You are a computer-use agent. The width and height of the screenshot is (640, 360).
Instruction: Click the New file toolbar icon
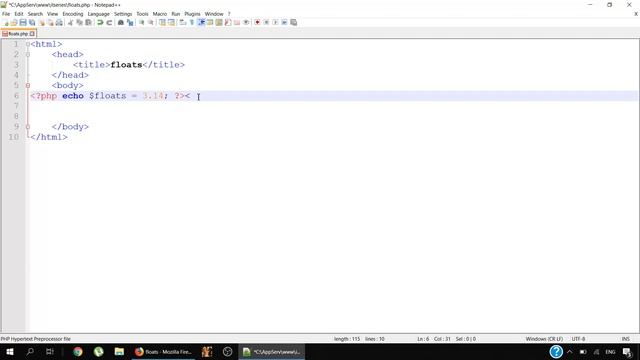click(5, 22)
